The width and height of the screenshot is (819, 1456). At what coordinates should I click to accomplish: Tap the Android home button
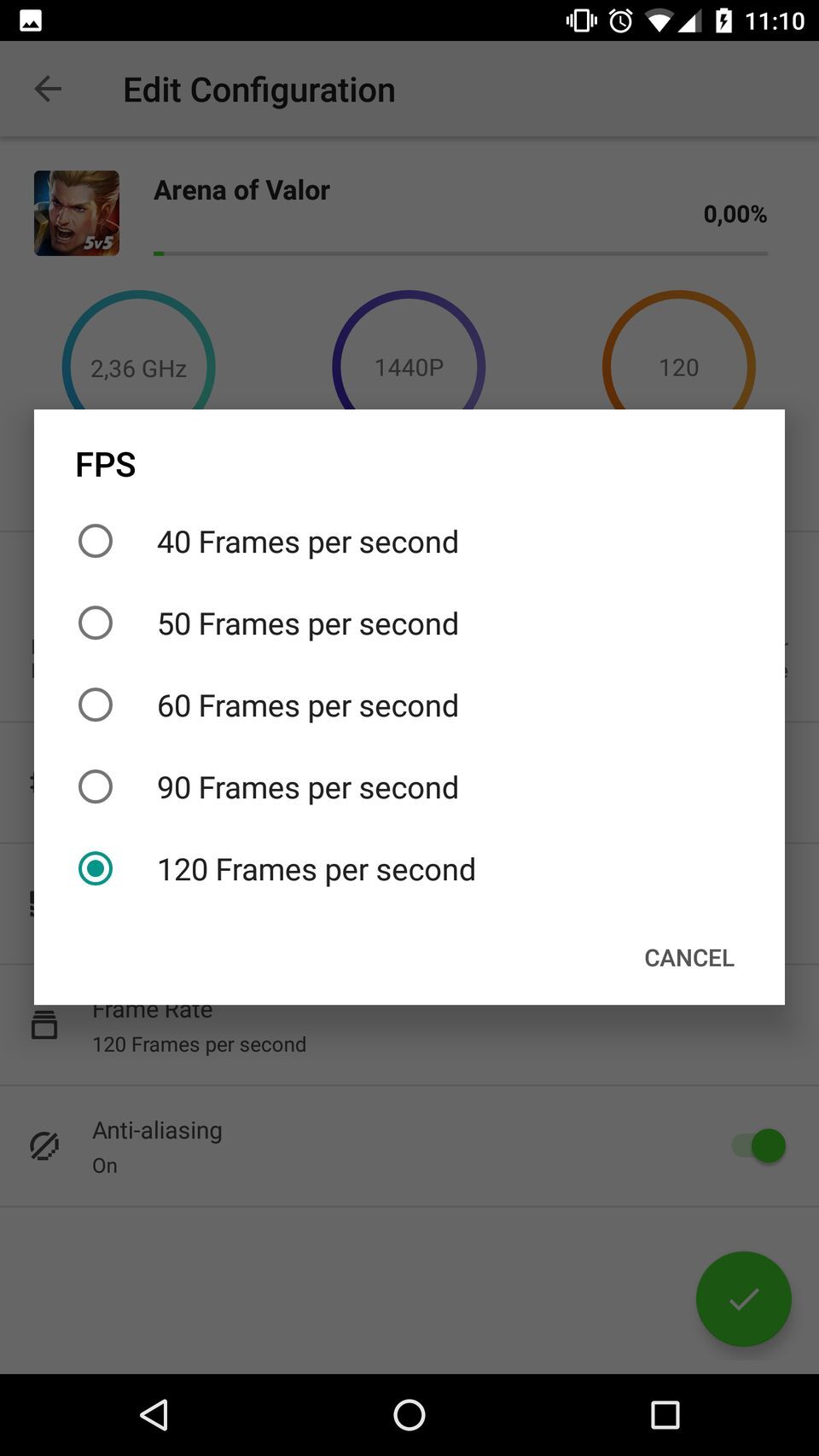pyautogui.click(x=409, y=1414)
